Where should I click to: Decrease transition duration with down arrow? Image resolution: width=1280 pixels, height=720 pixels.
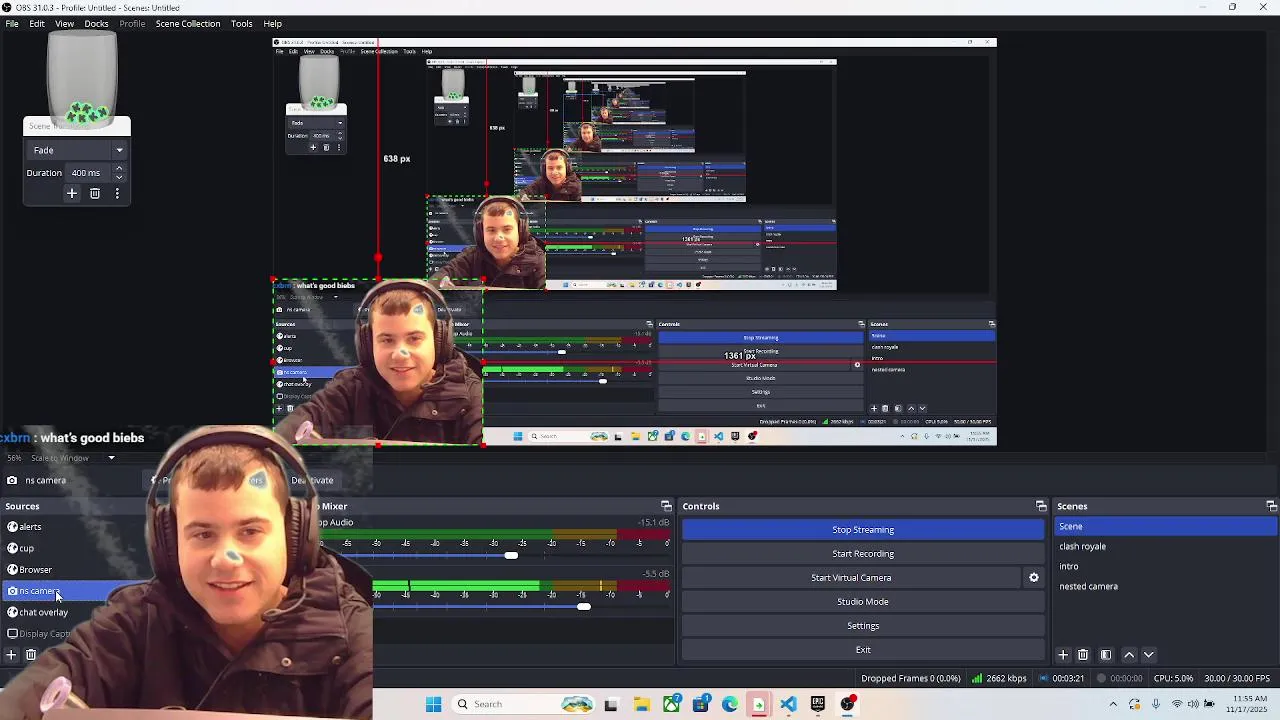[x=119, y=177]
